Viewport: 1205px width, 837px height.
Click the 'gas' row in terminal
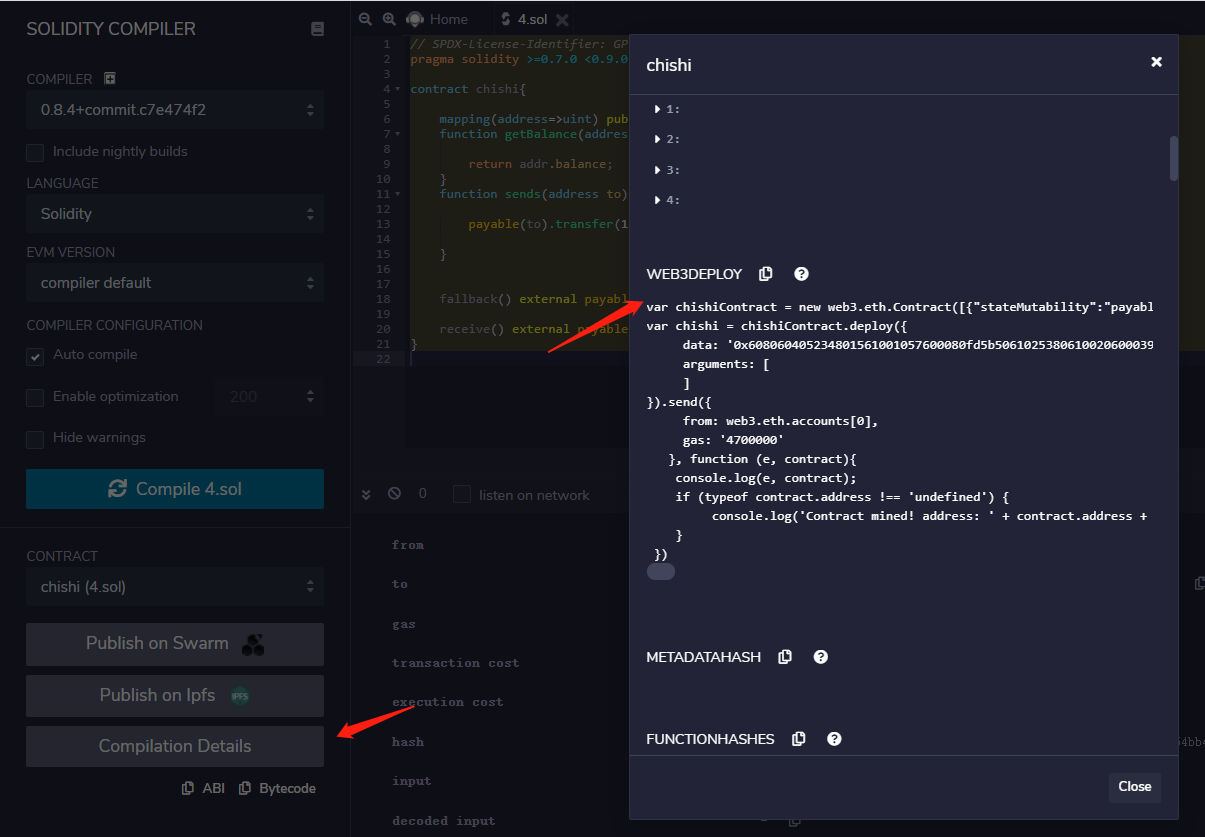click(404, 624)
